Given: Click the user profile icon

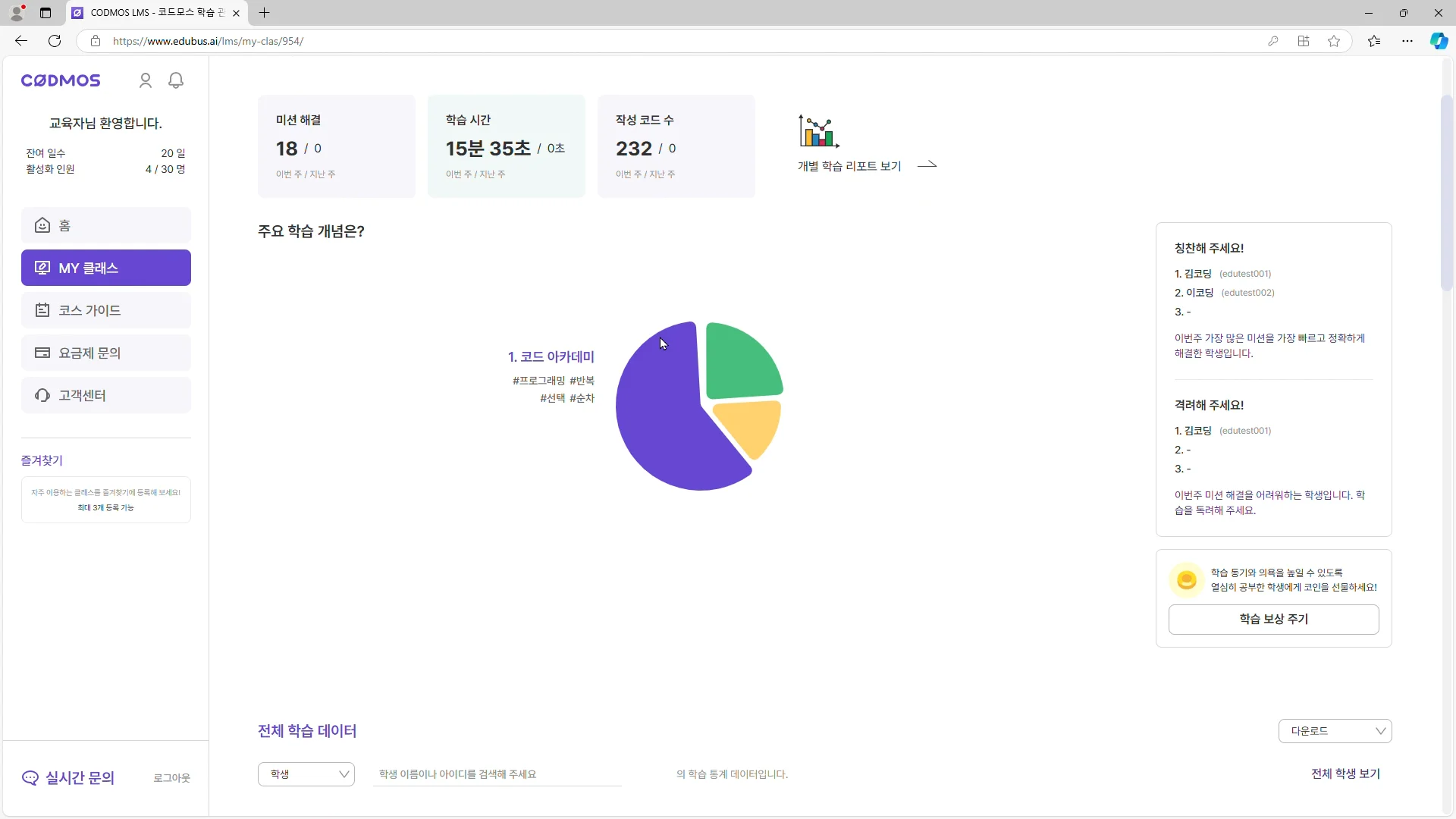Looking at the screenshot, I should tap(146, 80).
